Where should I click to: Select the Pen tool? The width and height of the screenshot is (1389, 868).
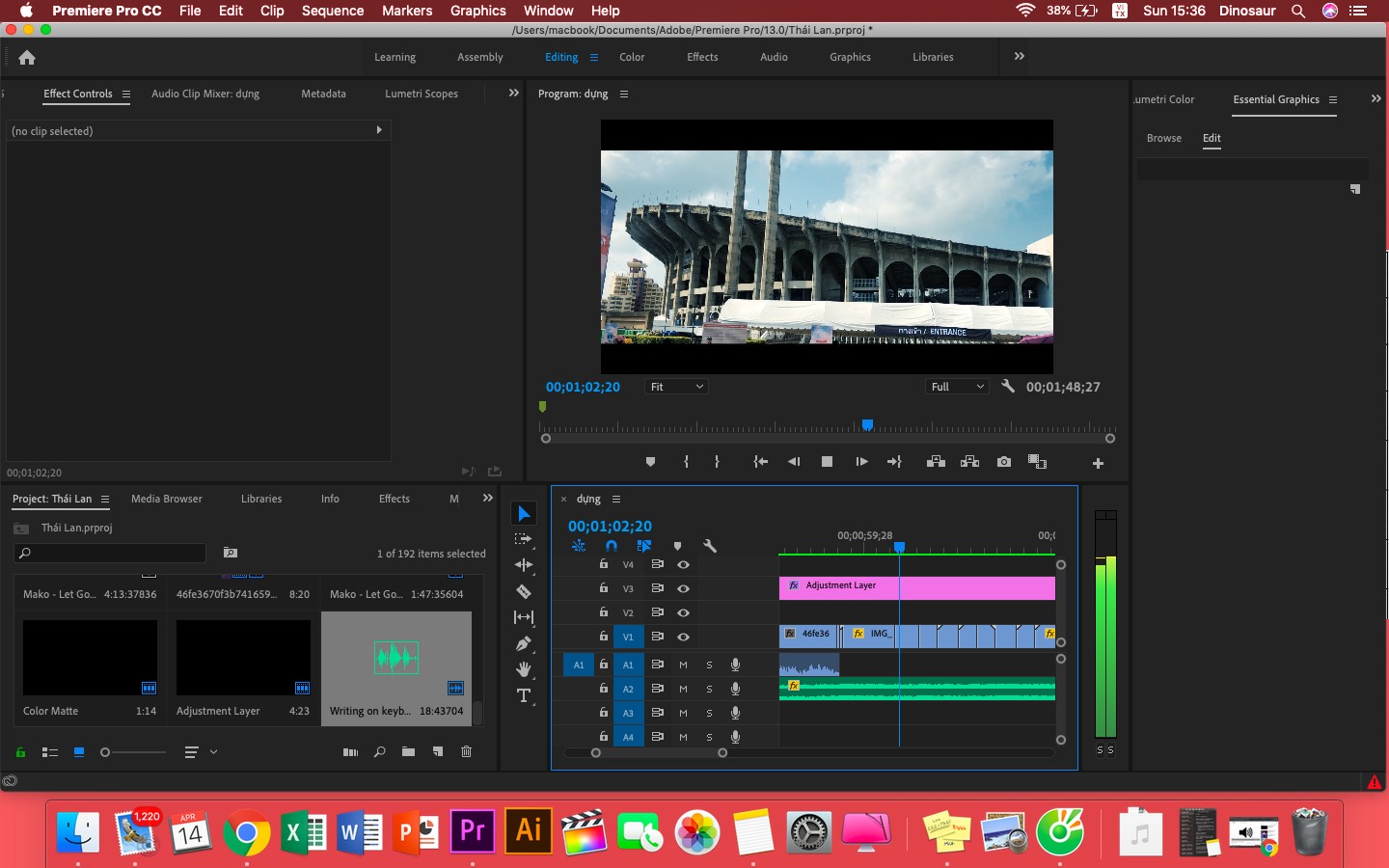pos(524,643)
